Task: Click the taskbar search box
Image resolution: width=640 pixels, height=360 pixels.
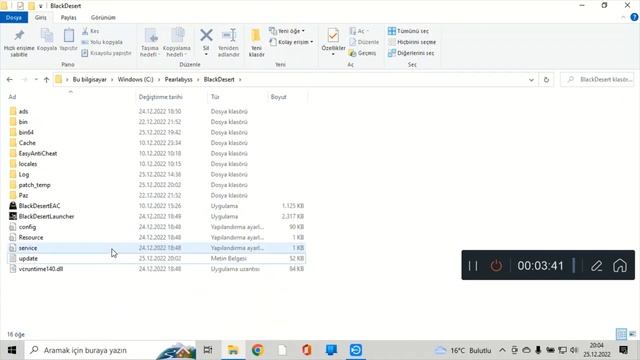Action: pyautogui.click(x=111, y=350)
